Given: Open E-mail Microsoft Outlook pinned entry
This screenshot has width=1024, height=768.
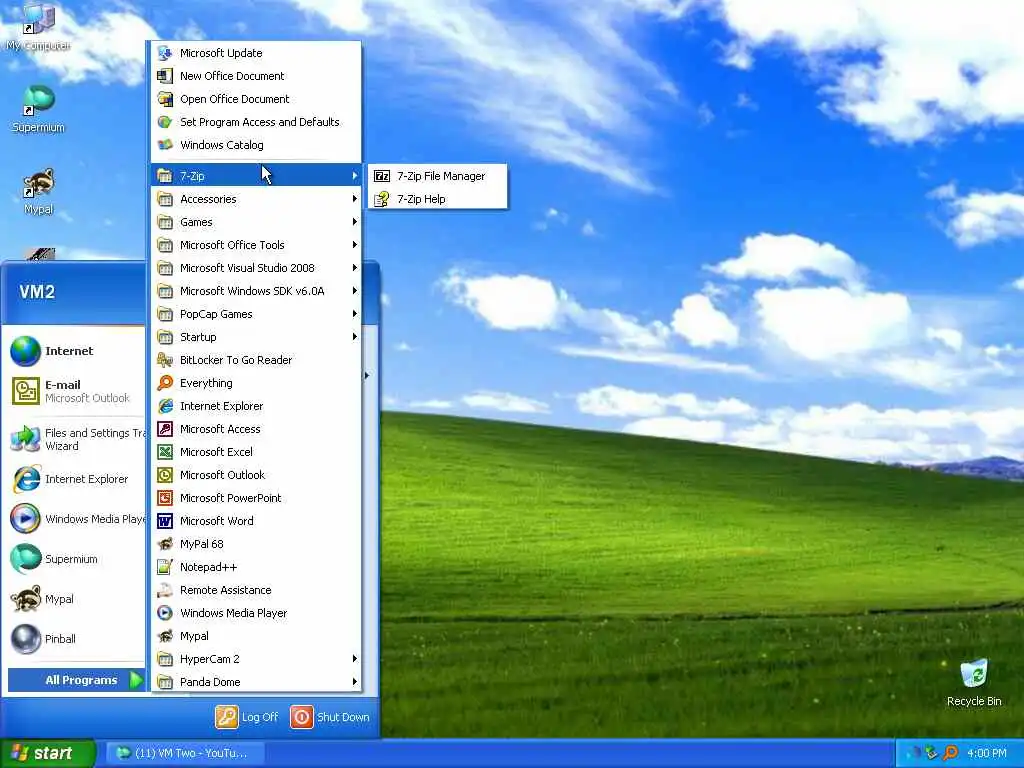Looking at the screenshot, I should (76, 391).
